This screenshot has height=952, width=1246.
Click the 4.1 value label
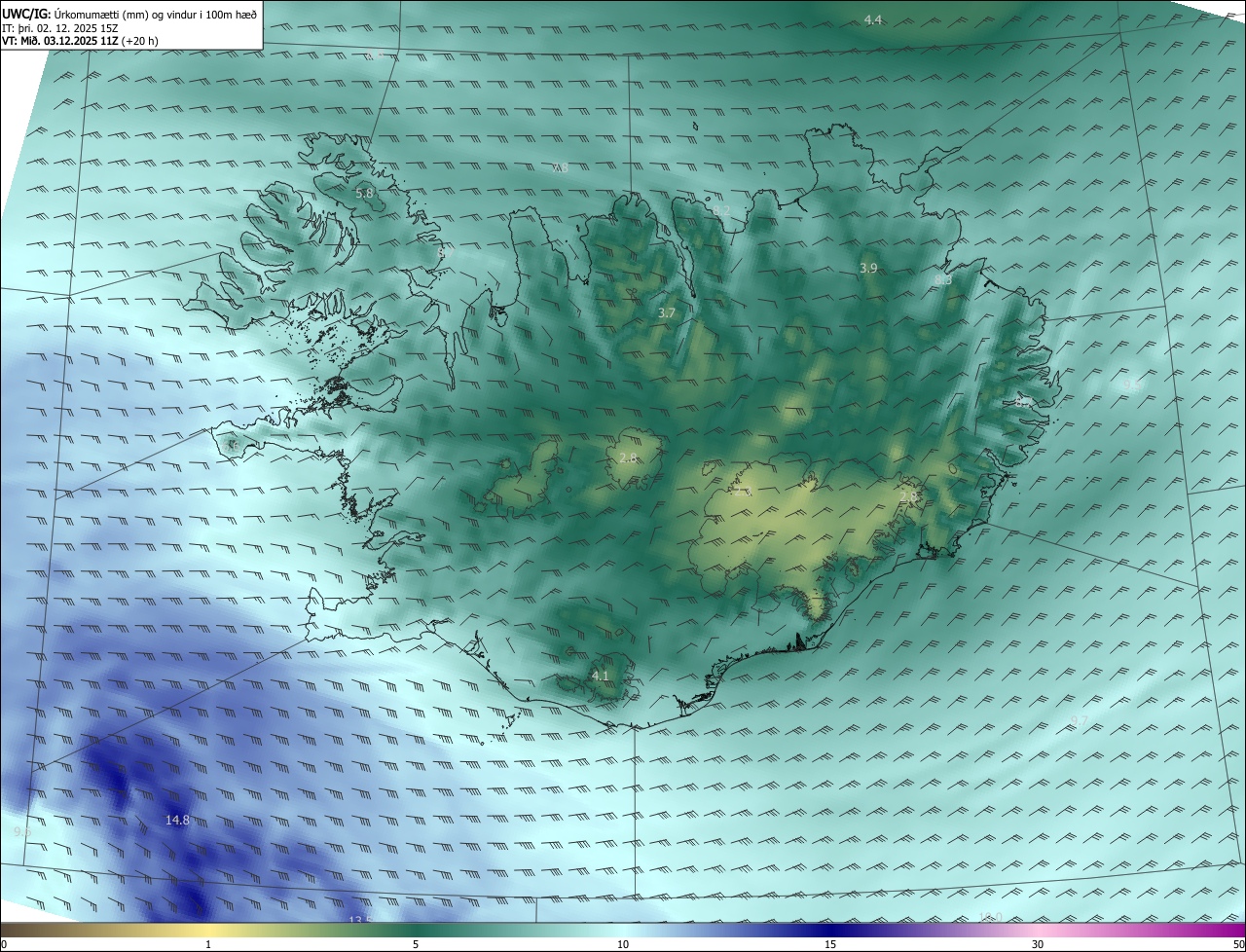(601, 676)
